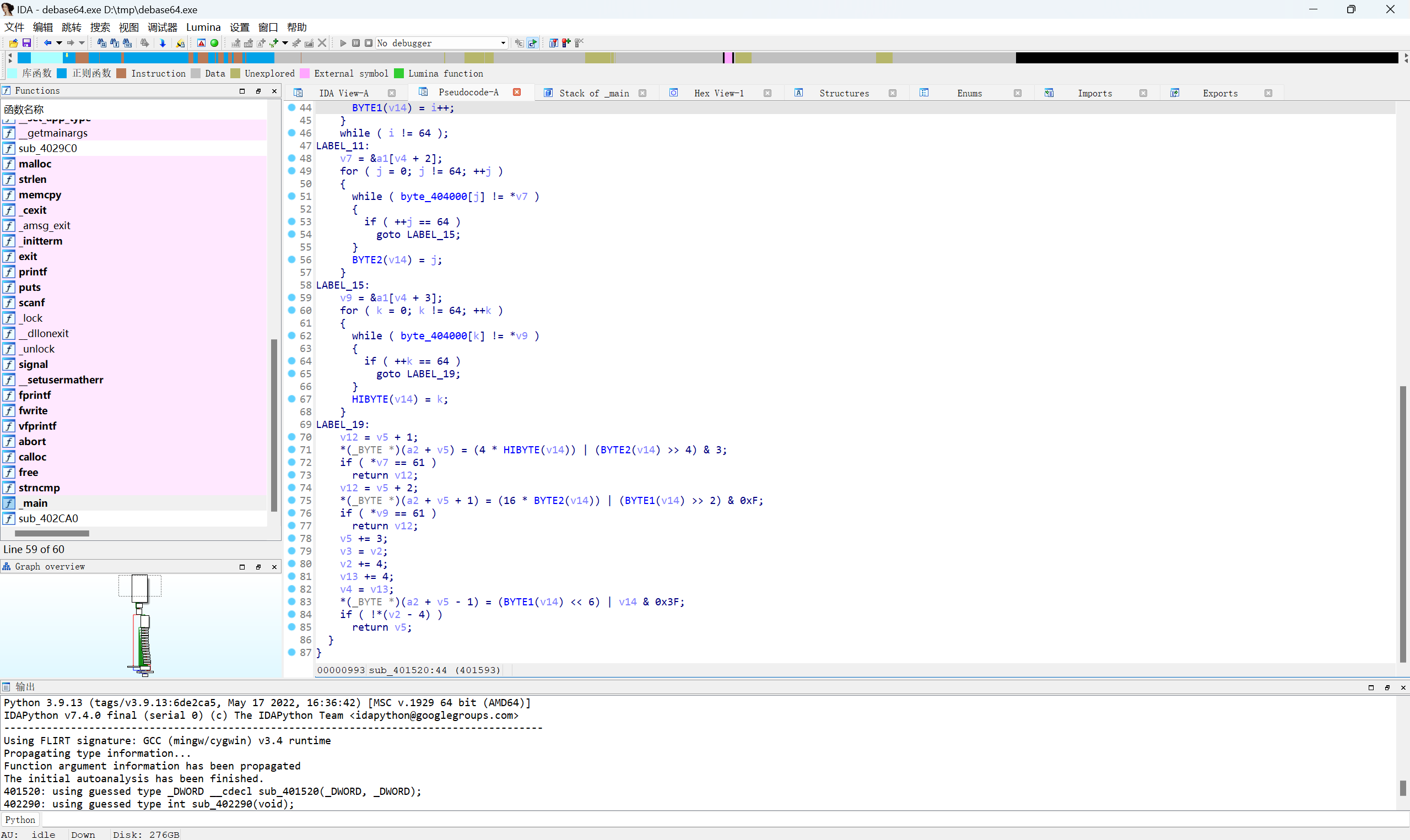Toggle breakpoint dot on line 83
1410x840 pixels.
tap(291, 601)
